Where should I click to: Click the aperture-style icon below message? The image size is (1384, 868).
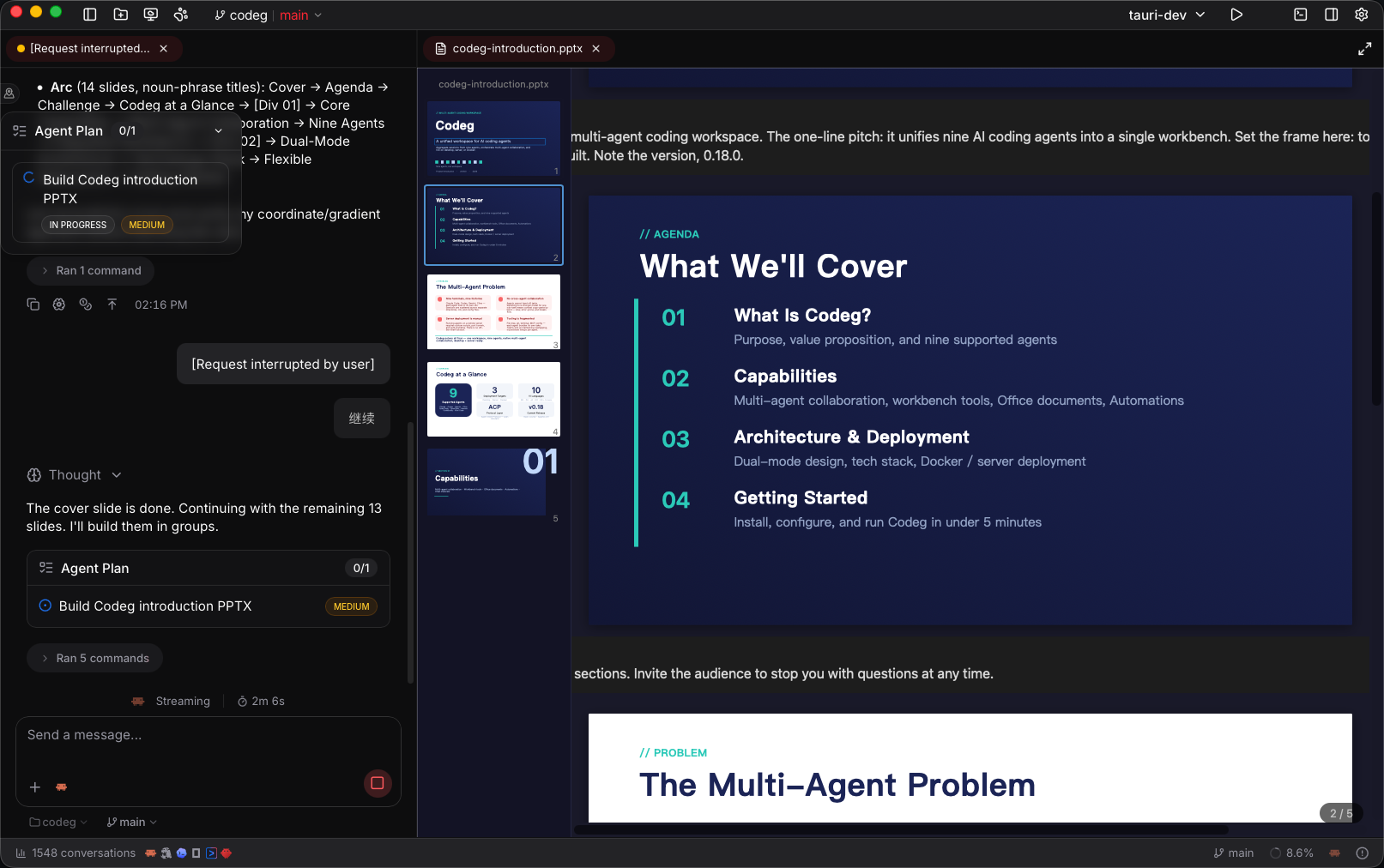59,304
